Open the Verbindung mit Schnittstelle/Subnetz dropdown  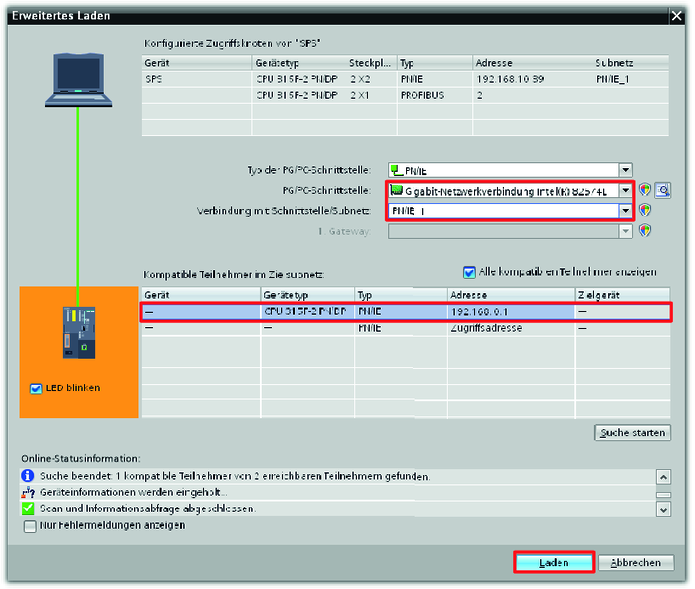pos(625,211)
